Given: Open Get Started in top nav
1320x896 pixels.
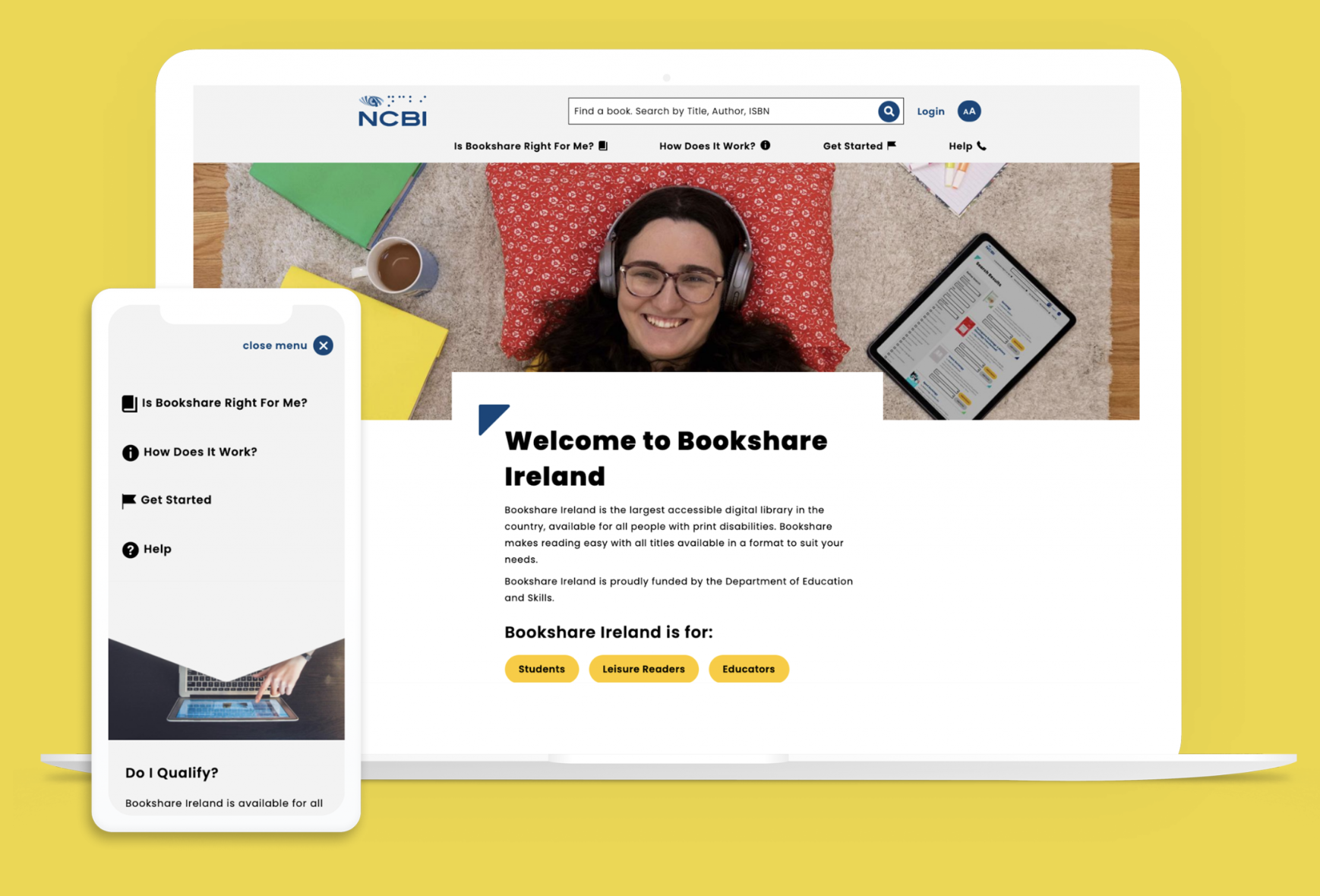Looking at the screenshot, I should coord(852,146).
